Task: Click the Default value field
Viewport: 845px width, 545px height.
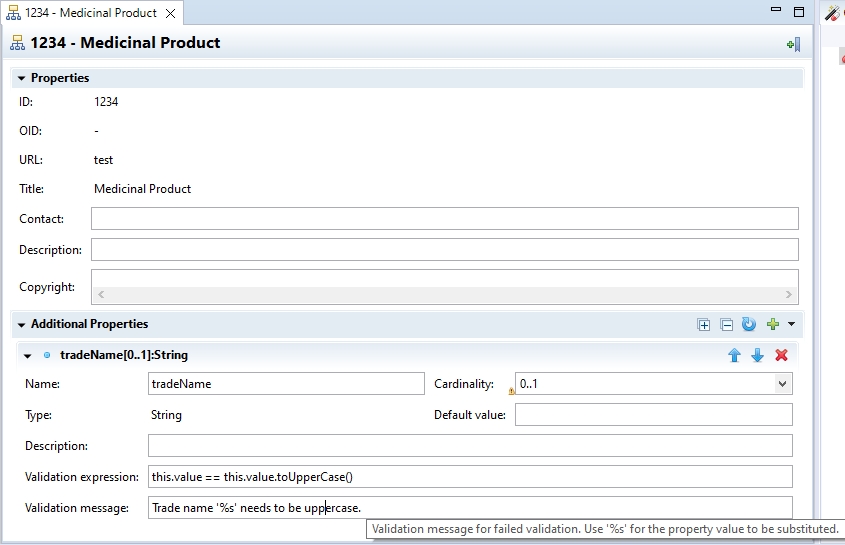Action: point(653,415)
